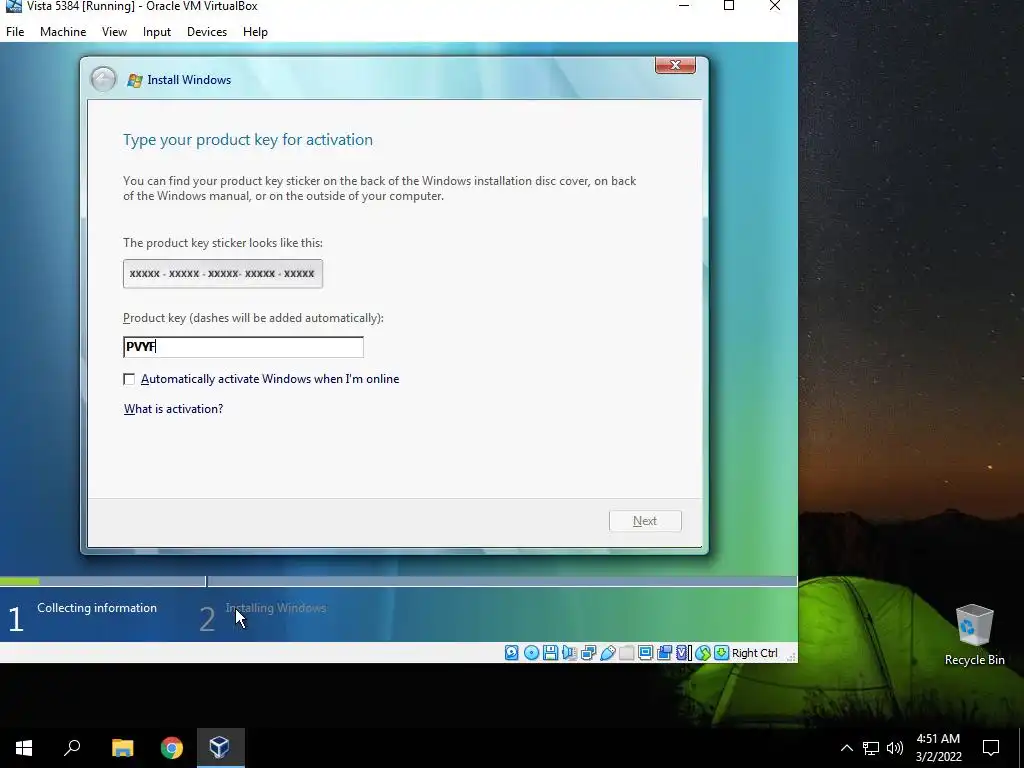
Task: Click the round back arrow in Install Windows
Action: click(103, 80)
